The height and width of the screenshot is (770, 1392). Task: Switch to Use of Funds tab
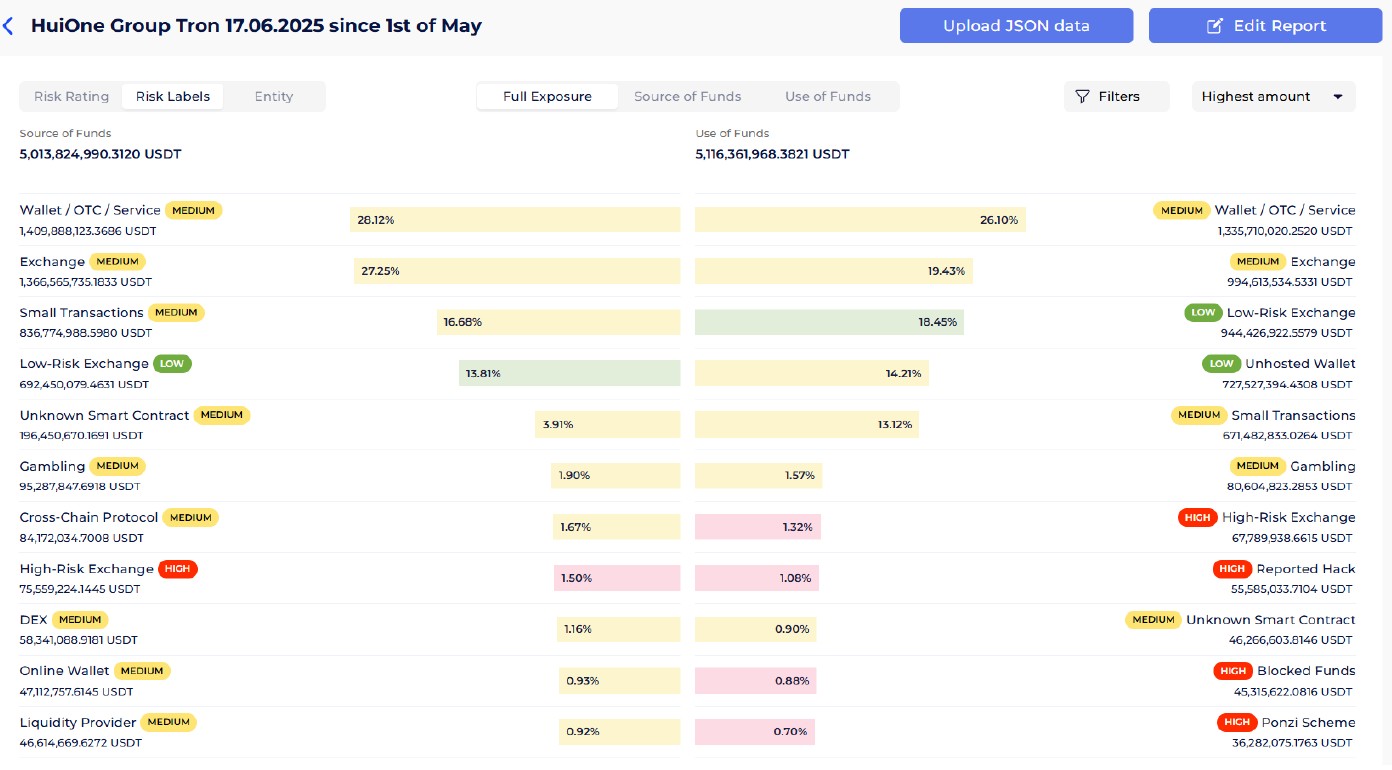click(827, 97)
